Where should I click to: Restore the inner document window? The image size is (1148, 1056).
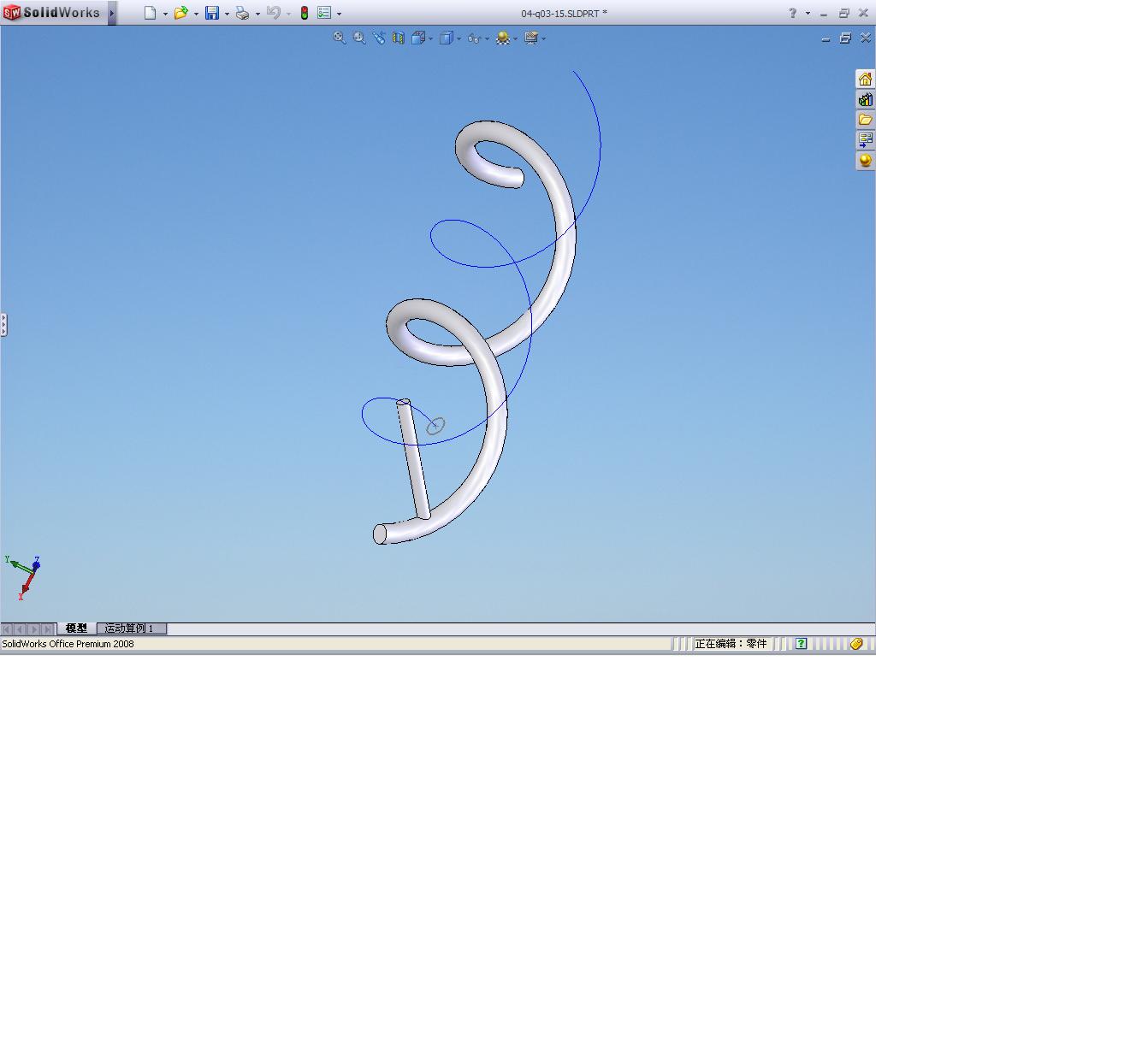[x=845, y=38]
